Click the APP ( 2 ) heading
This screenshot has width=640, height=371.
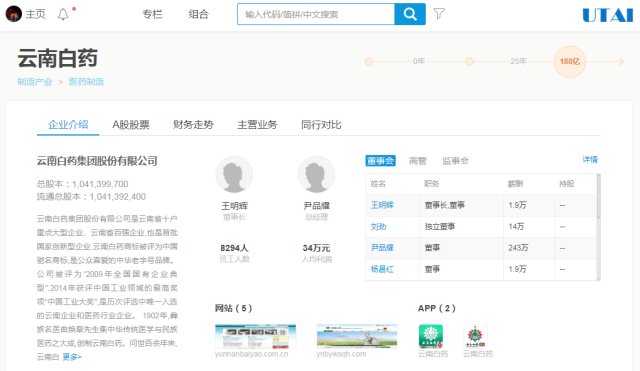(x=437, y=308)
